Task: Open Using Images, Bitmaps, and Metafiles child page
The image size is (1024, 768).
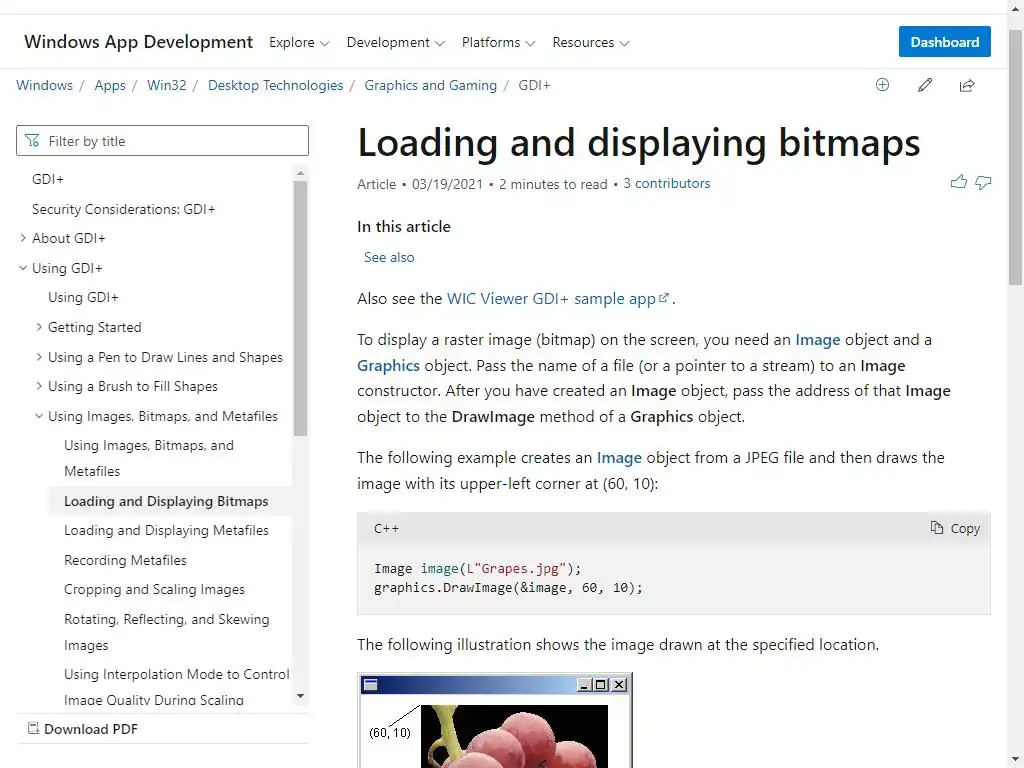Action: click(149, 458)
